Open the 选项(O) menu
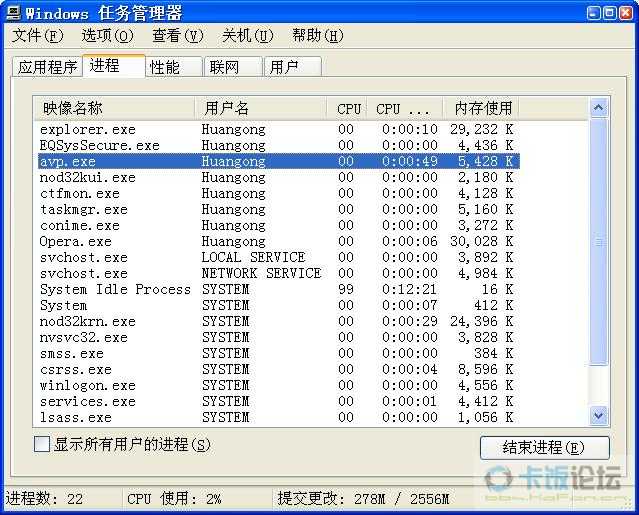The height and width of the screenshot is (515, 639). point(108,35)
